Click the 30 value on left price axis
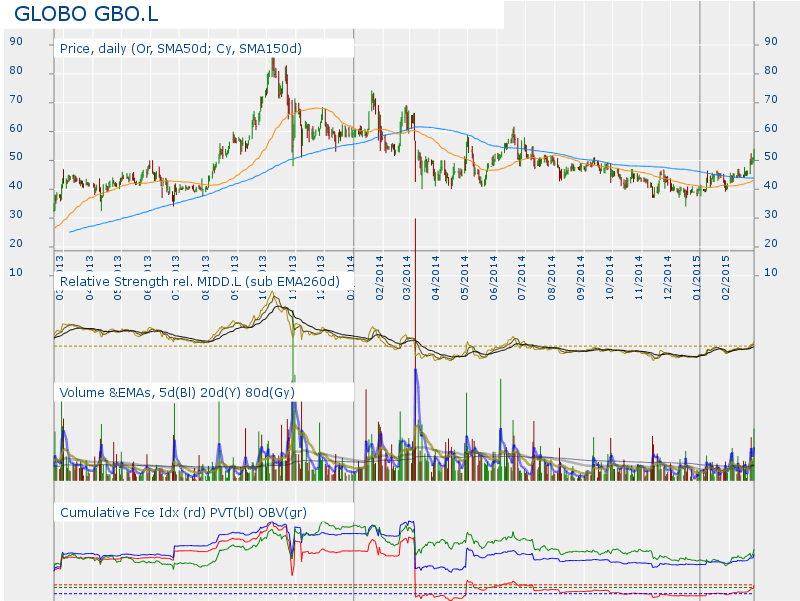Image resolution: width=800 pixels, height=601 pixels. click(16, 214)
